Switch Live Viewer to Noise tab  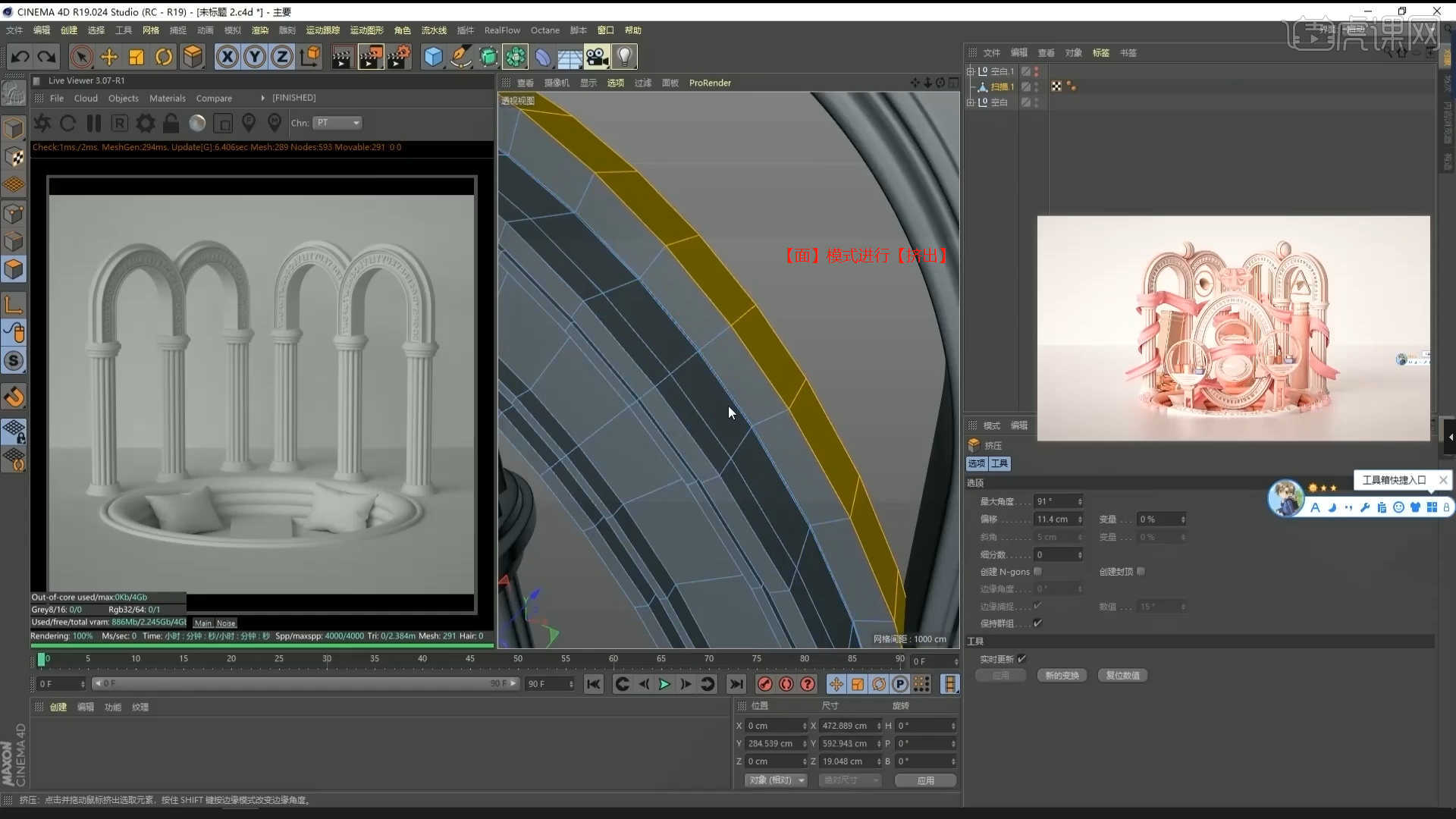click(x=226, y=623)
